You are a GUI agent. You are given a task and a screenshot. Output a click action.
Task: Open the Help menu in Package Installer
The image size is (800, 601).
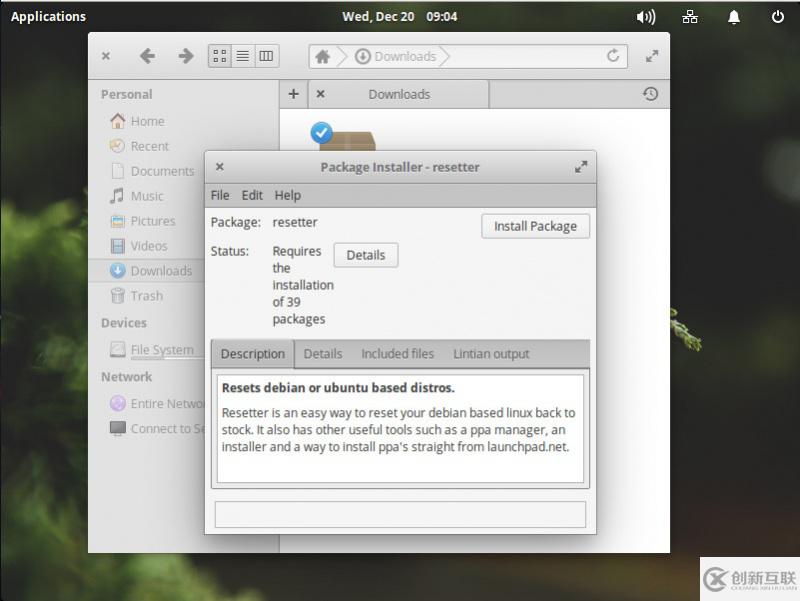[288, 195]
